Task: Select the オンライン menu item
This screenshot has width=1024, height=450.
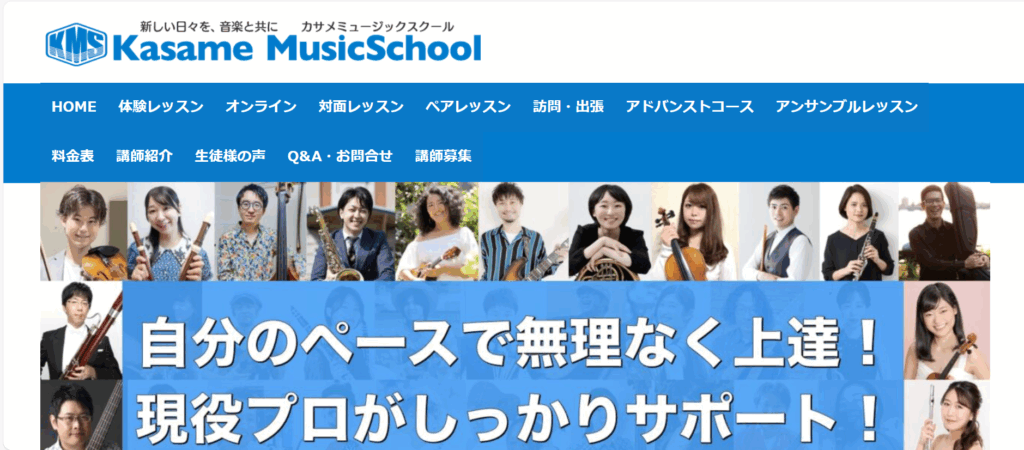Action: pyautogui.click(x=261, y=107)
